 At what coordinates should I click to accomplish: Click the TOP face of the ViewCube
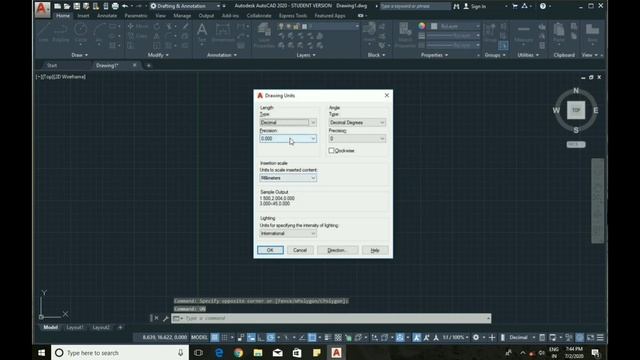[576, 110]
